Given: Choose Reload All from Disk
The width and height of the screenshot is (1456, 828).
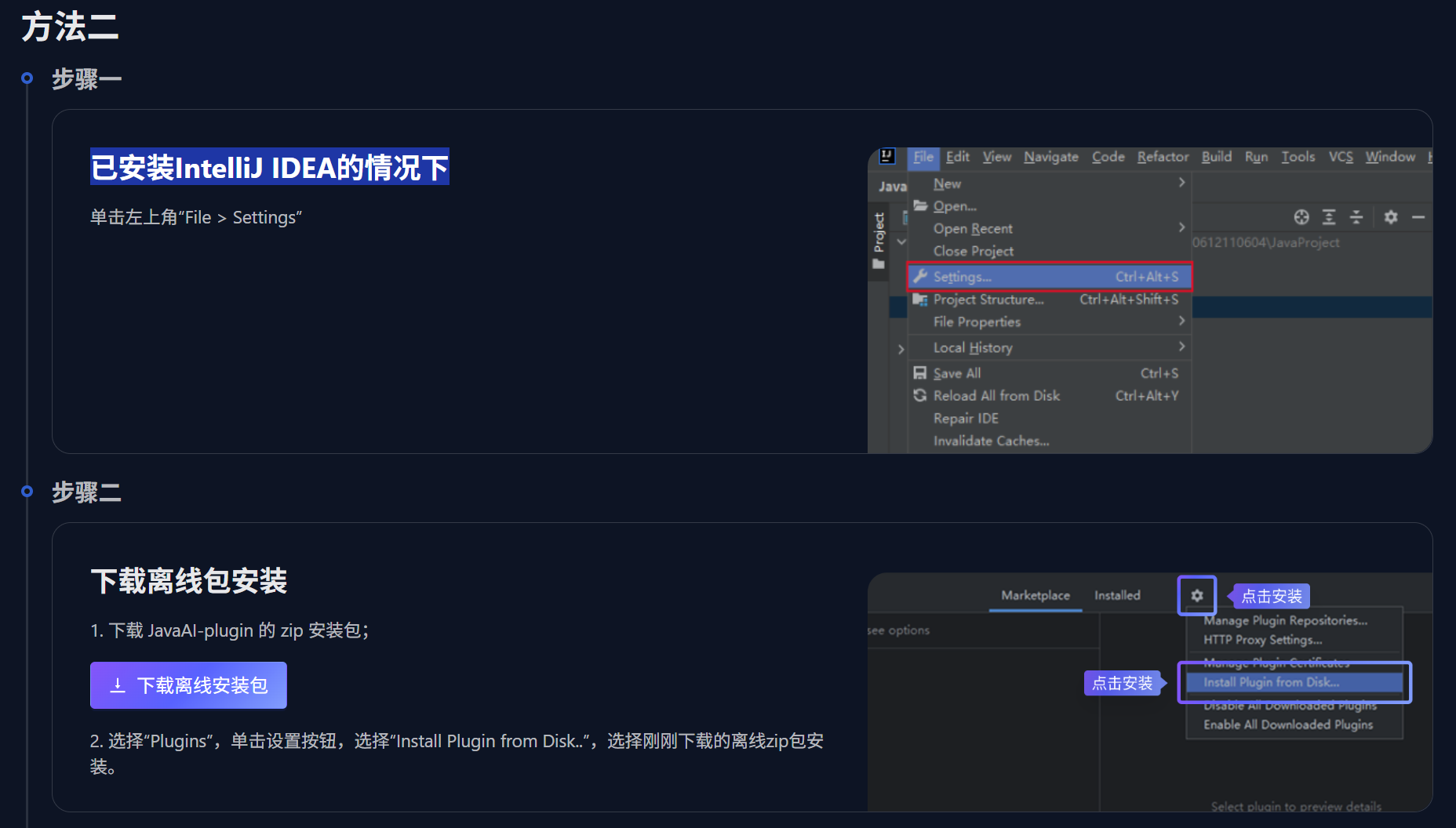Looking at the screenshot, I should [1050, 396].
